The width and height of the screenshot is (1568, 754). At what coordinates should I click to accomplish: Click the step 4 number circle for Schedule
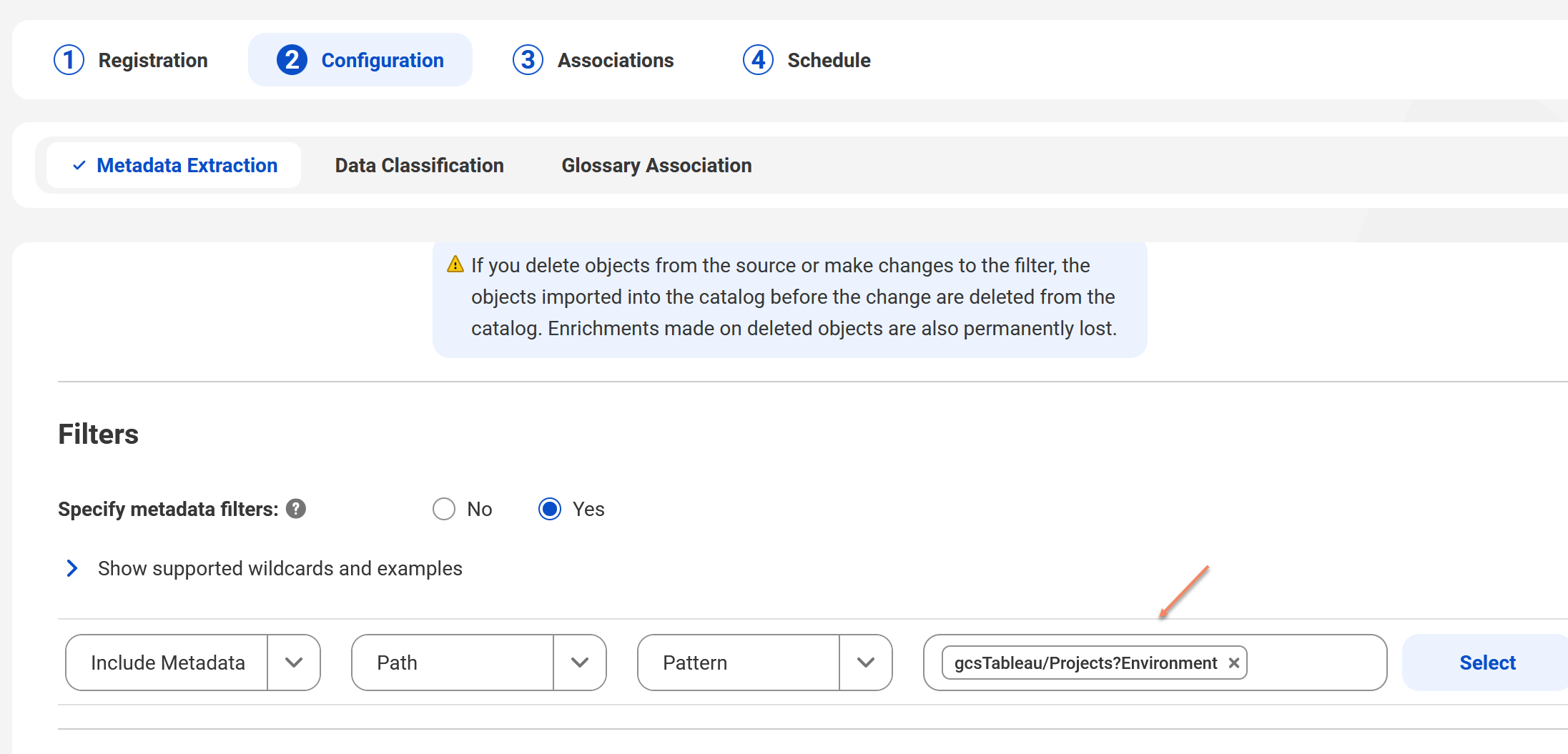pyautogui.click(x=758, y=60)
